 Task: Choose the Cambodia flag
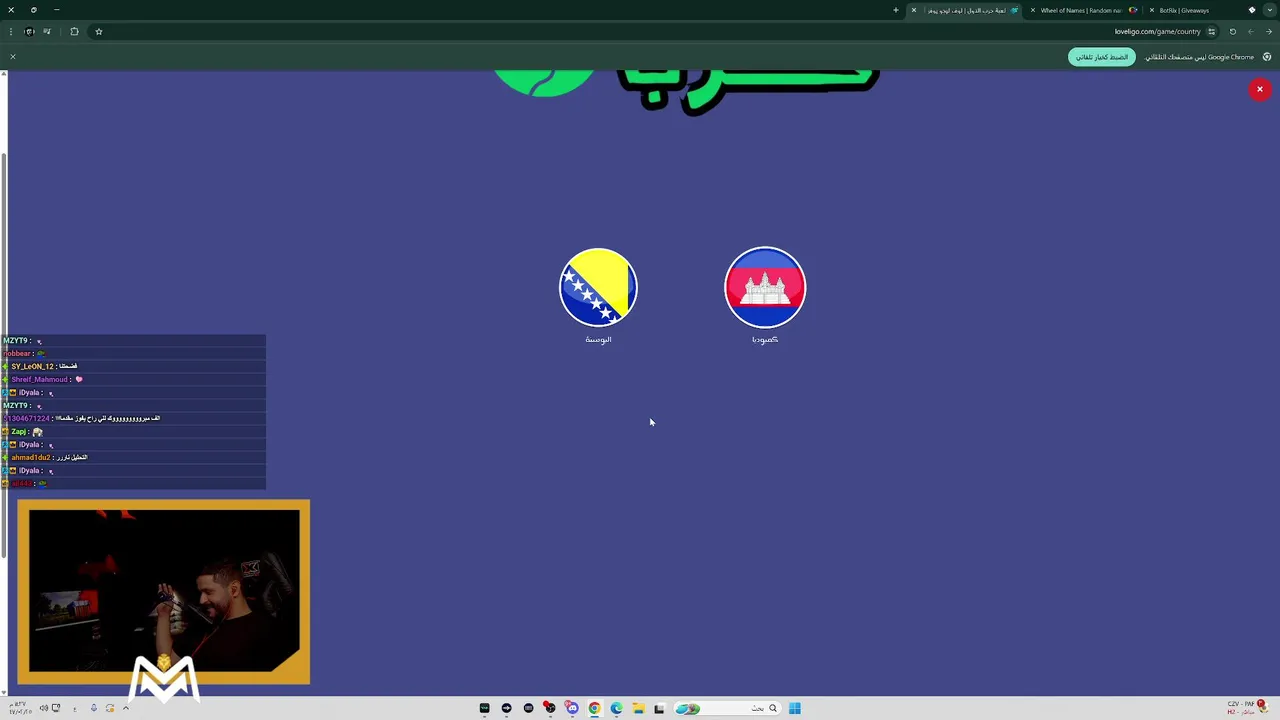click(765, 287)
